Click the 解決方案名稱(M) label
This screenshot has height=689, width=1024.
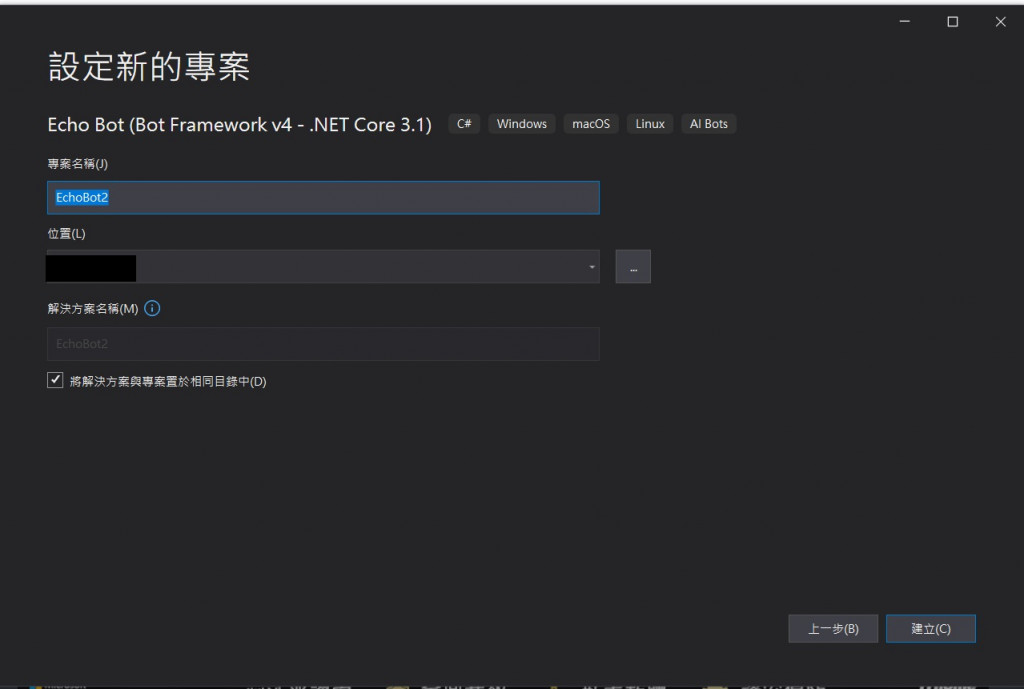93,308
